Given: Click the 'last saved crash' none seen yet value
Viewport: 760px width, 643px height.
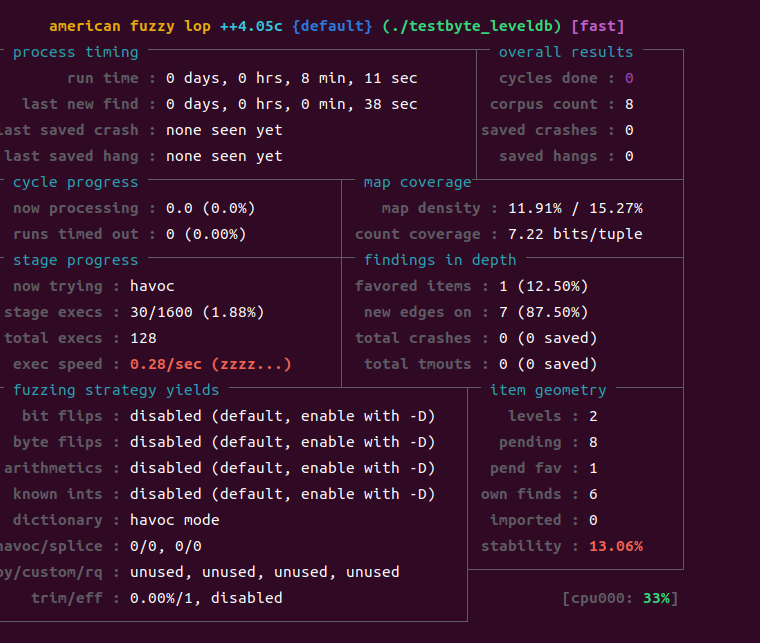Looking at the screenshot, I should tap(224, 130).
